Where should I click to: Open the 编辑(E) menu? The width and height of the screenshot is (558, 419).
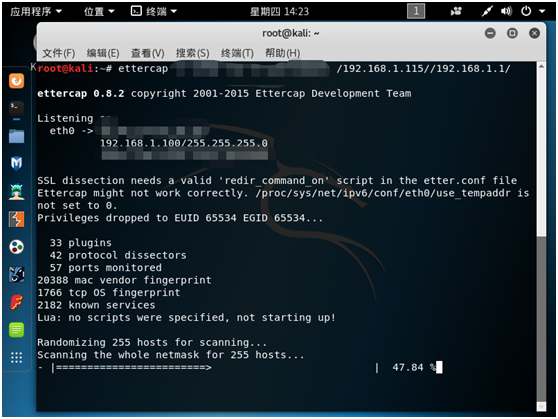tap(103, 53)
